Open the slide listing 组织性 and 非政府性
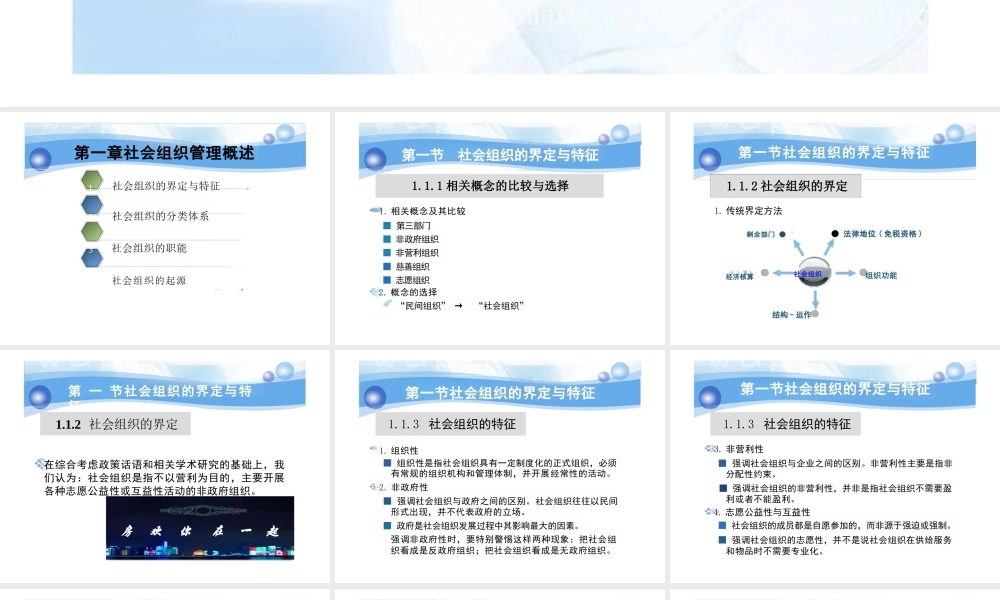 (499, 466)
